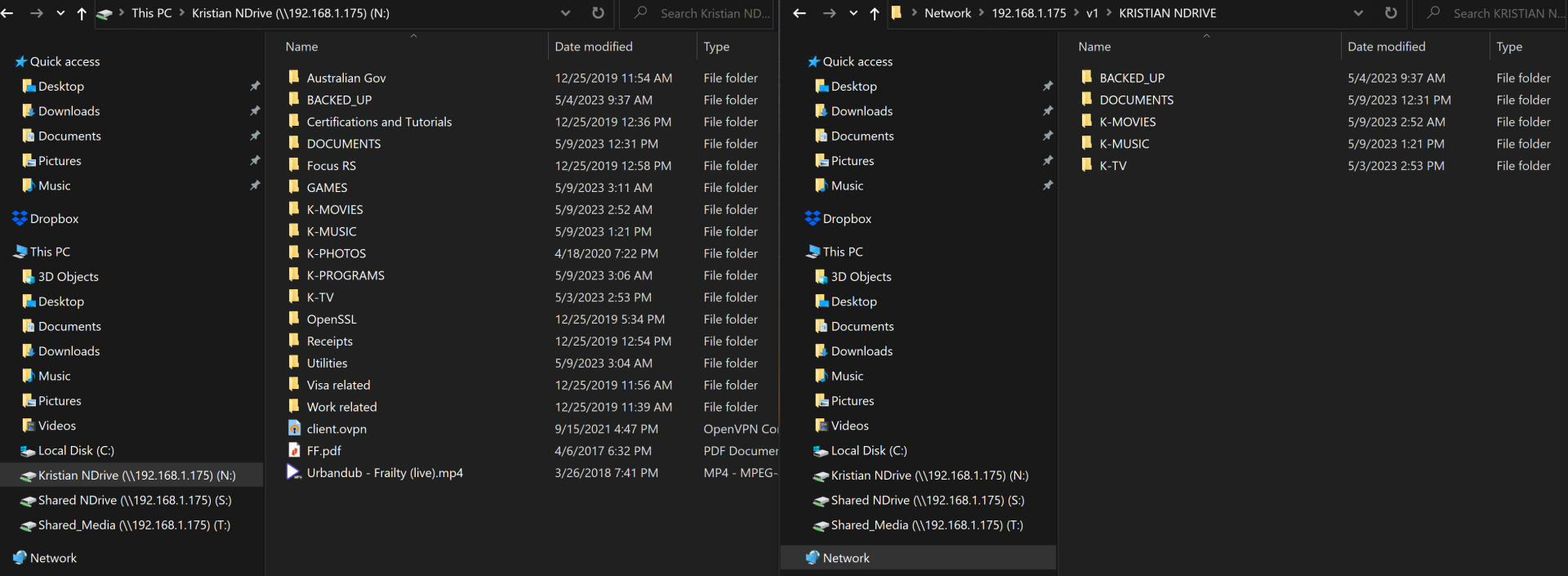The height and width of the screenshot is (576, 1568).
Task: Click pin icon beside Desktop in left sidebar
Action: click(x=255, y=86)
